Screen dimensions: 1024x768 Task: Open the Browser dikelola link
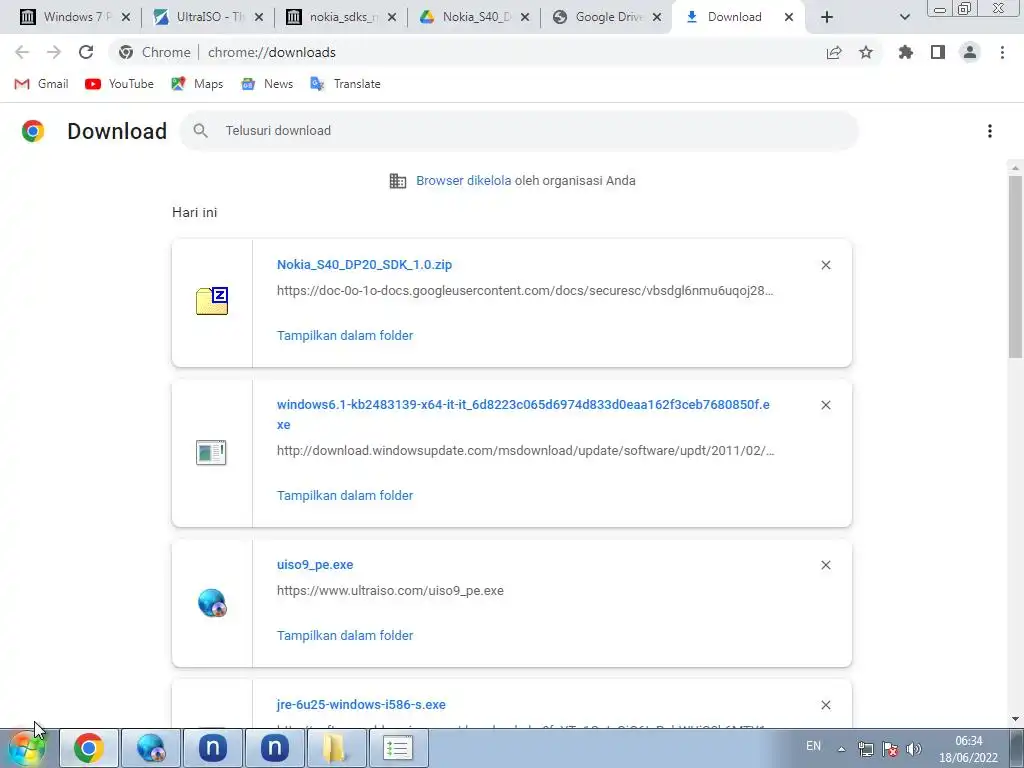click(x=464, y=181)
